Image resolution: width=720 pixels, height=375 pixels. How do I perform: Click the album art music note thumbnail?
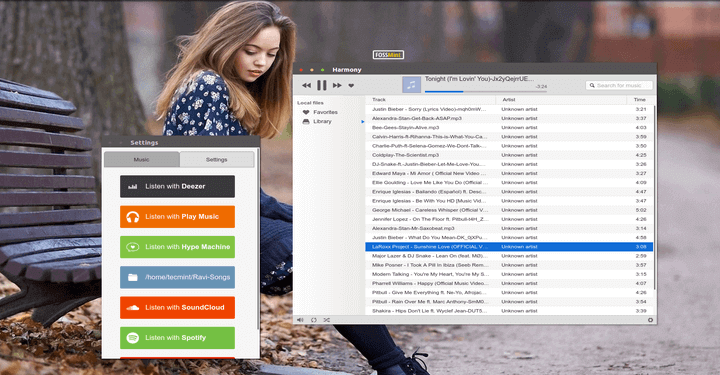[x=411, y=85]
